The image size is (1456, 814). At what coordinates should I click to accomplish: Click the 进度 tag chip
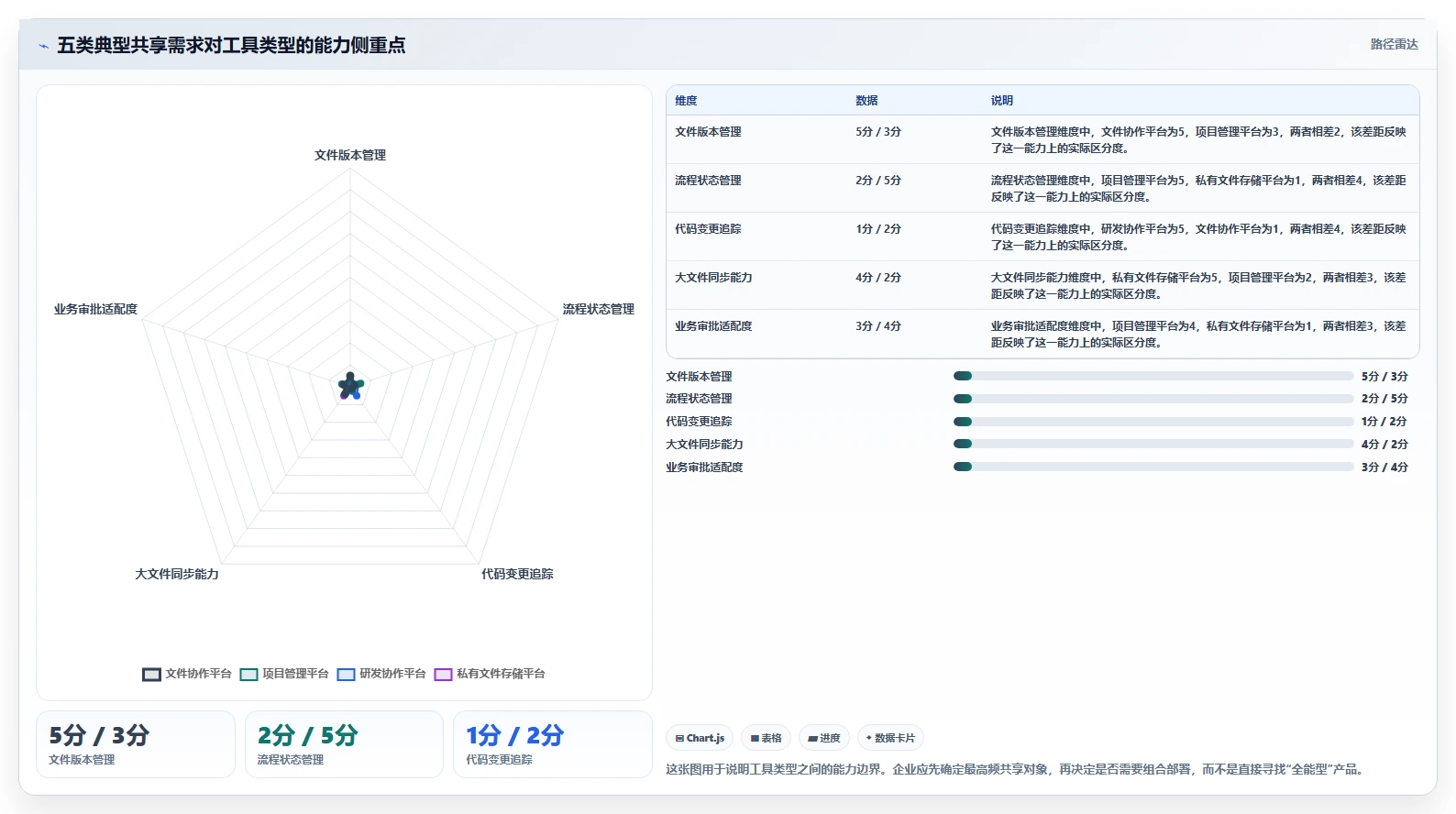coord(824,738)
